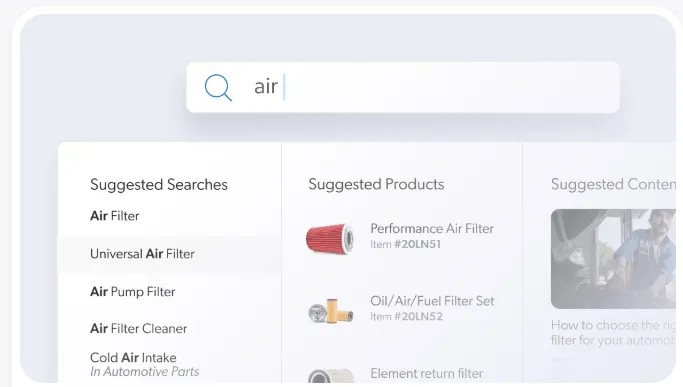Choose the "Universal Air Filter" suggestion

pos(142,254)
